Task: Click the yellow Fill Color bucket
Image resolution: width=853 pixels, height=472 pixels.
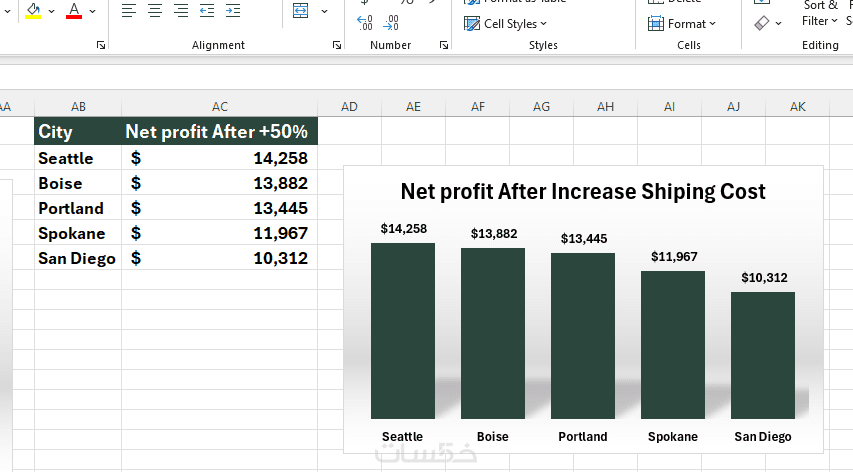Action: click(x=33, y=10)
